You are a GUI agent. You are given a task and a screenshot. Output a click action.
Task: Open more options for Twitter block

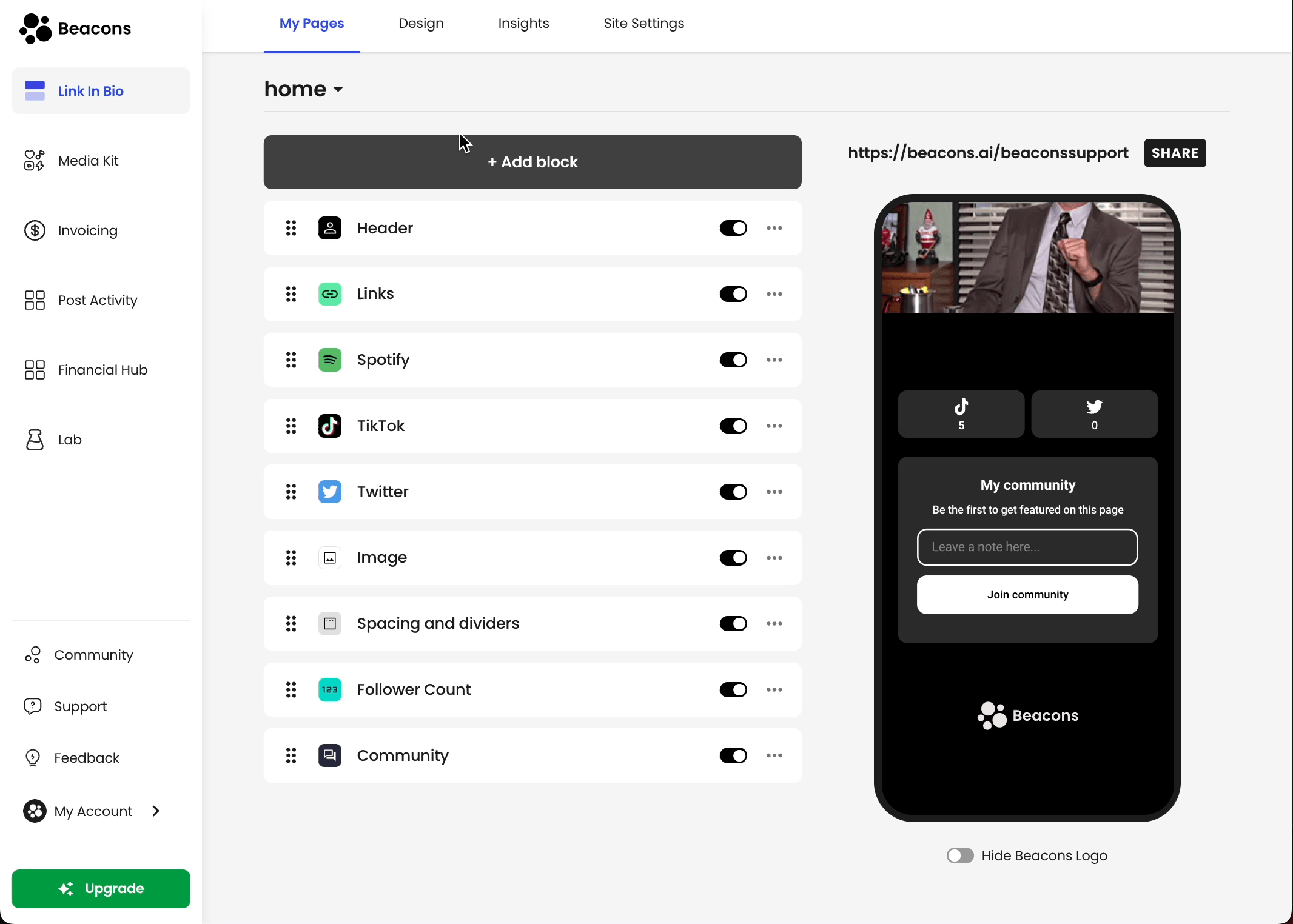coord(774,492)
